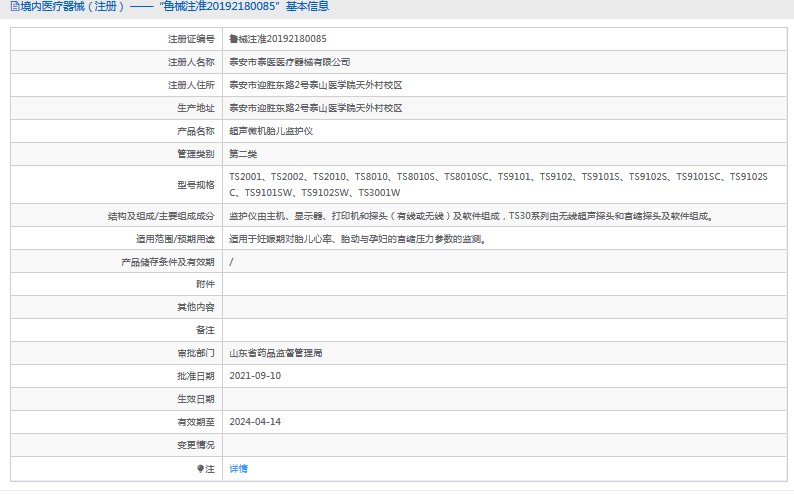This screenshot has height=495, width=794.
Task: Click the 备注 label
Action: (x=206, y=330)
